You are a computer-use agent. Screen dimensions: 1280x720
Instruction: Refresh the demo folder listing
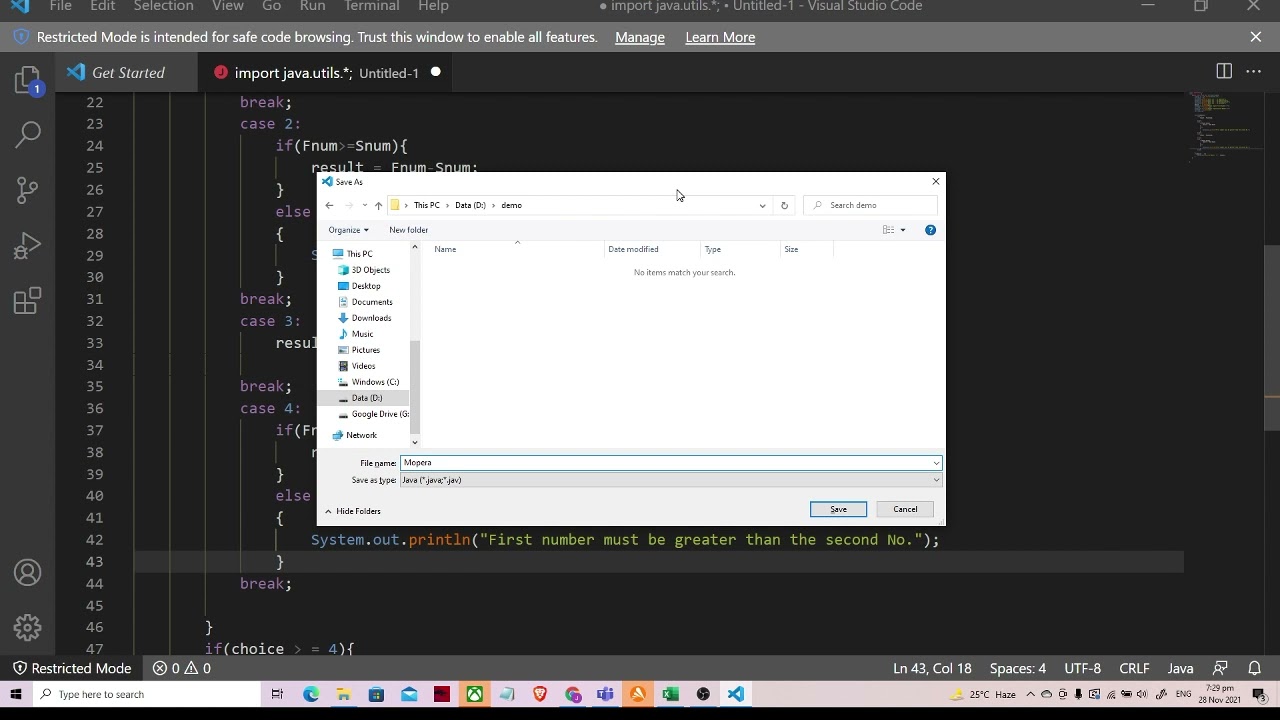tap(784, 205)
